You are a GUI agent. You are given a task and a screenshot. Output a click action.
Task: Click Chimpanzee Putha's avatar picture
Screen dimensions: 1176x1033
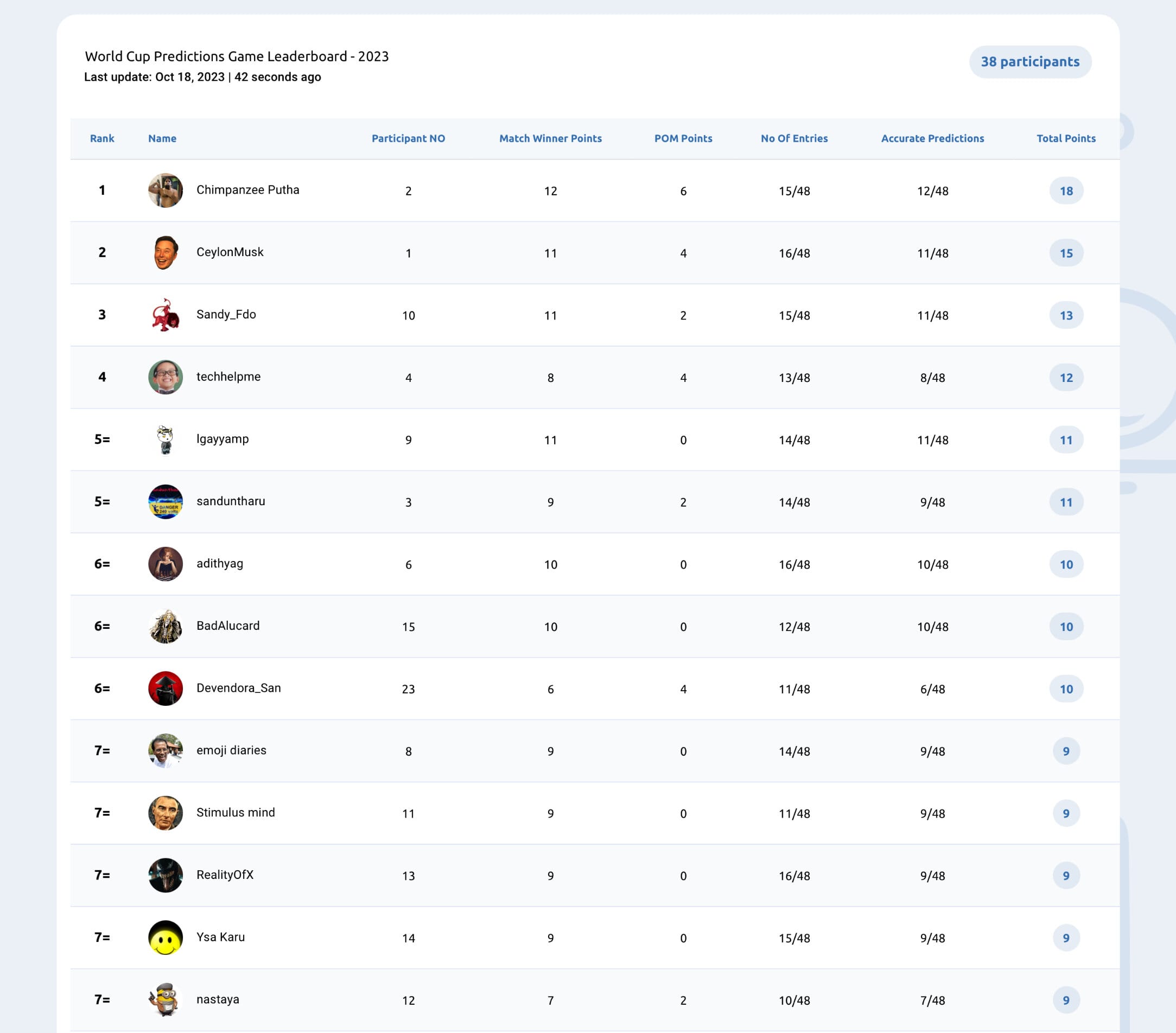pos(165,190)
